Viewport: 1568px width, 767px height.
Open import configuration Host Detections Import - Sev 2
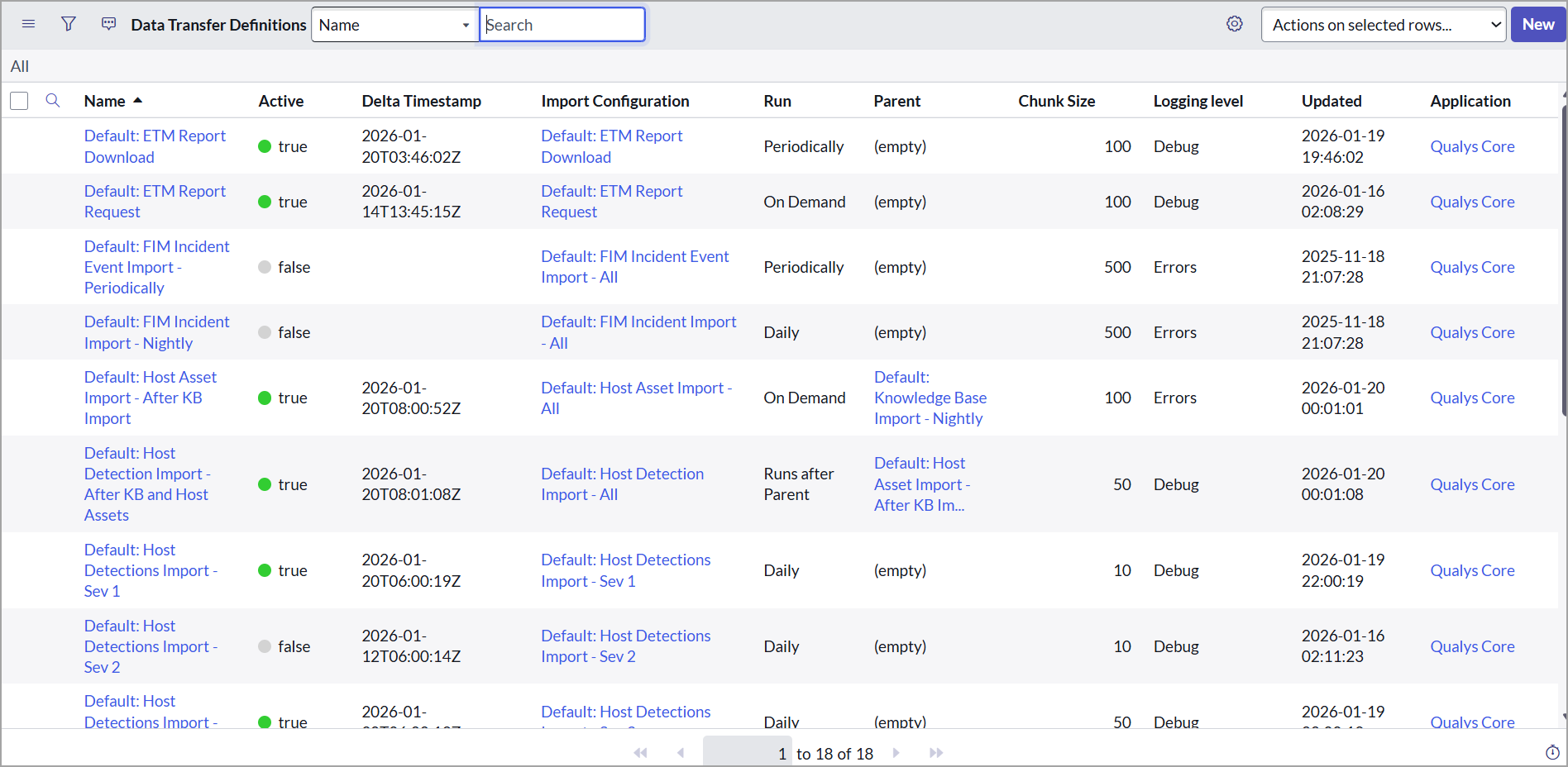point(626,646)
